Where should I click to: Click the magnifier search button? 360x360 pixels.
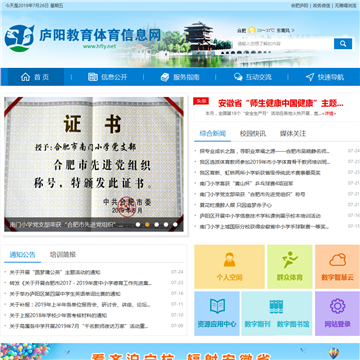pyautogui.click(x=343, y=44)
